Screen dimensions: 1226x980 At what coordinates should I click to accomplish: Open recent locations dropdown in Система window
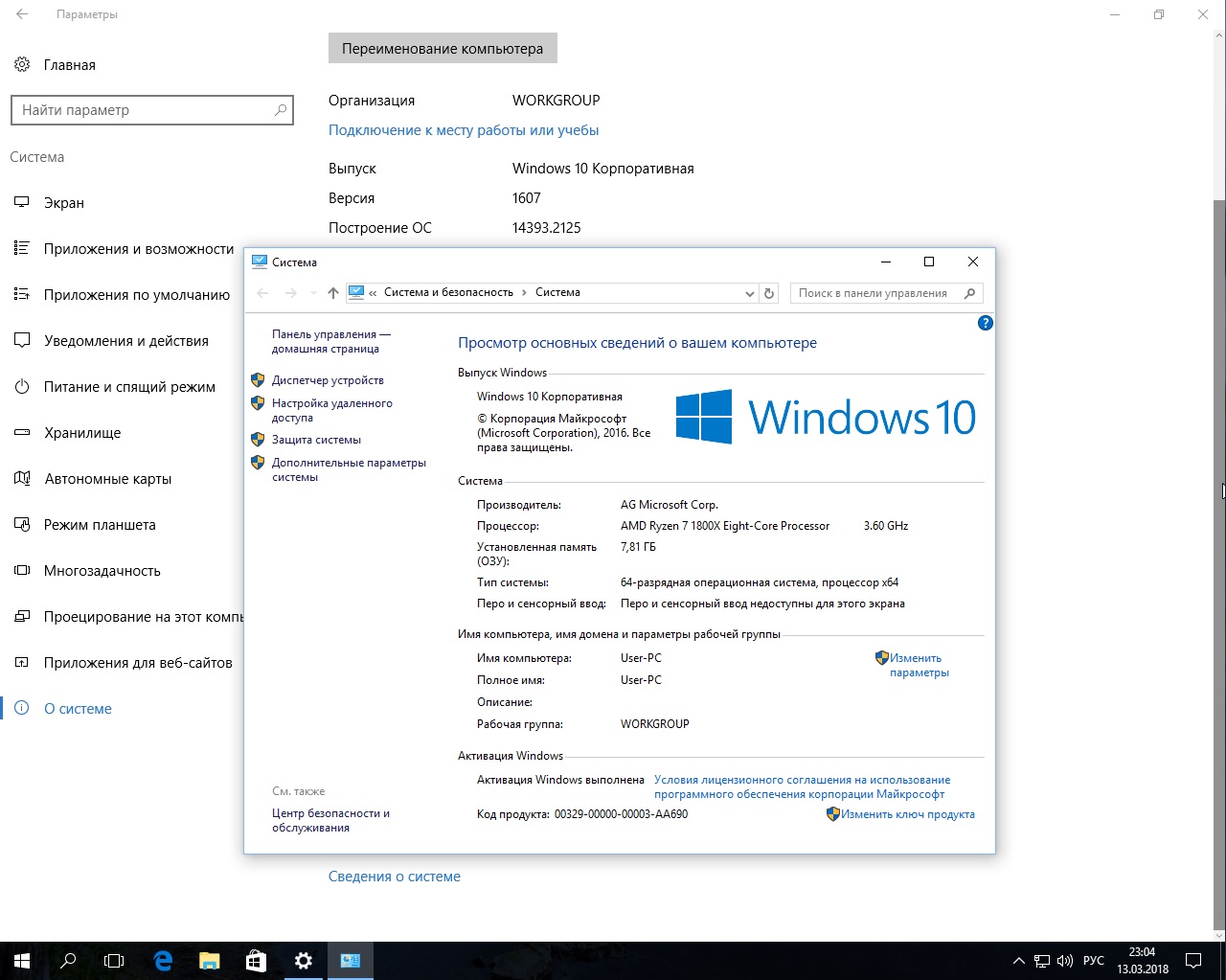[x=312, y=293]
